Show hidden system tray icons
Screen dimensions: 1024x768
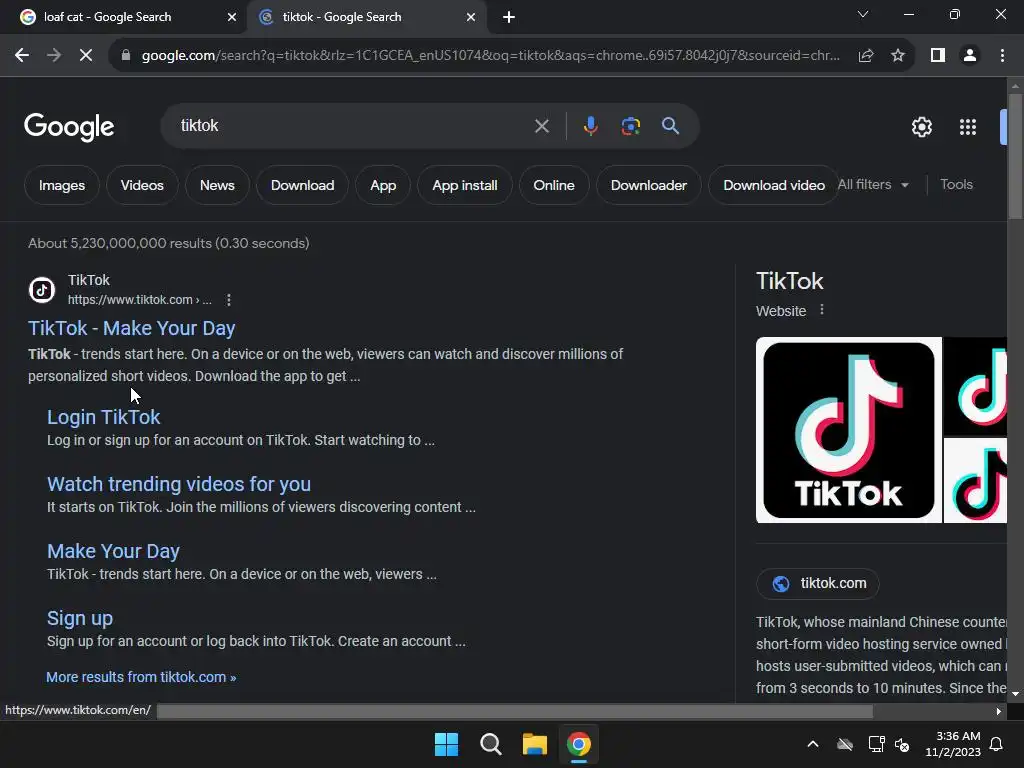click(x=813, y=744)
